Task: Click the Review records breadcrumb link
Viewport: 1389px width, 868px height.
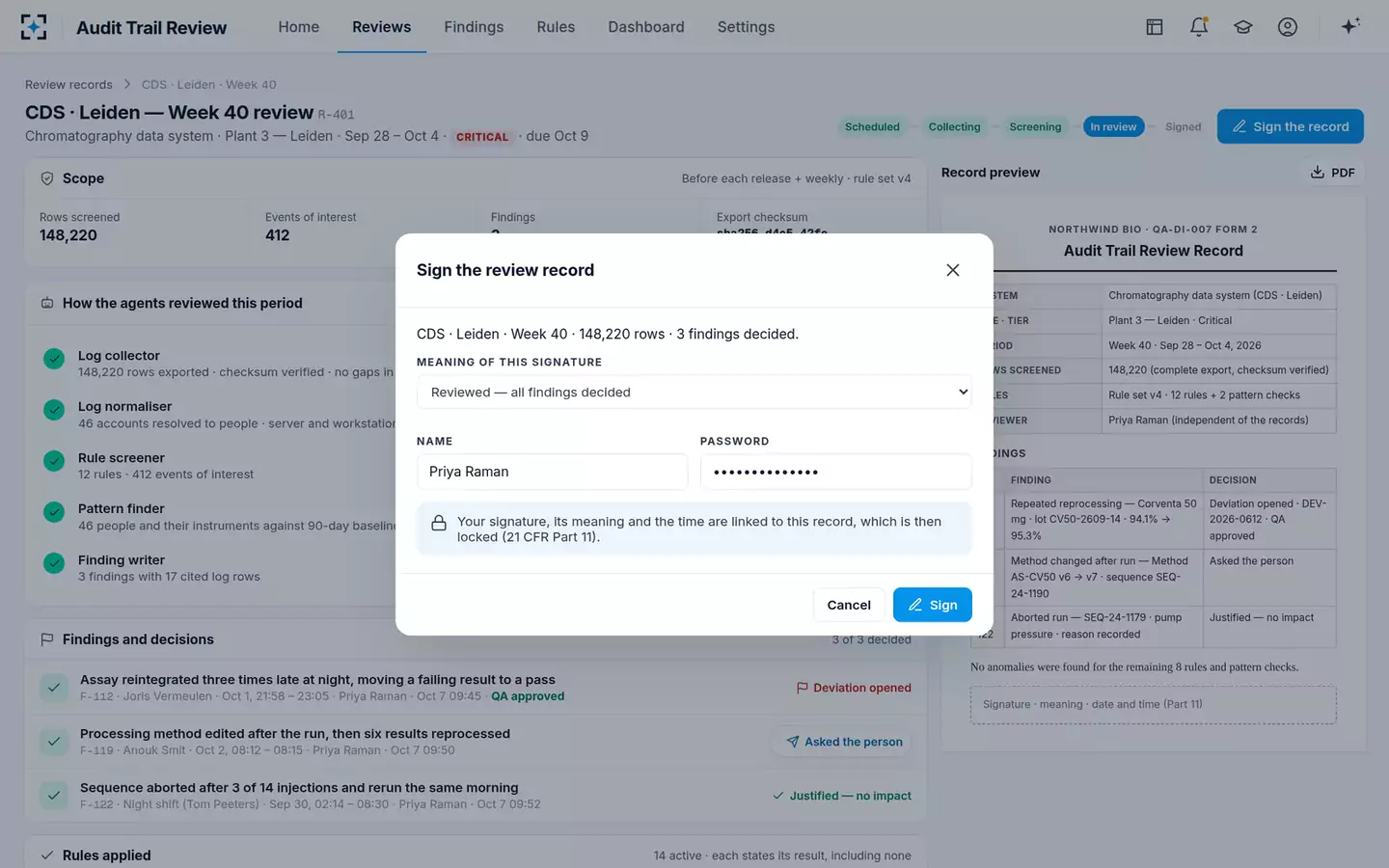Action: pos(68,85)
